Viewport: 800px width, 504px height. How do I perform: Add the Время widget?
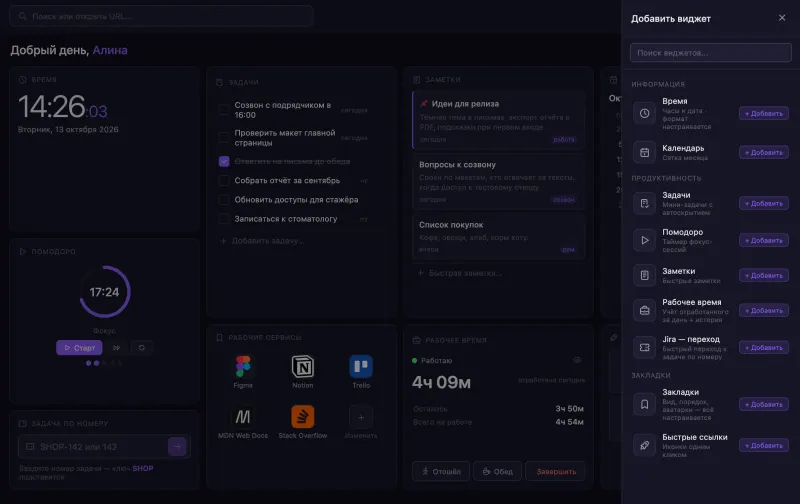[x=763, y=113]
